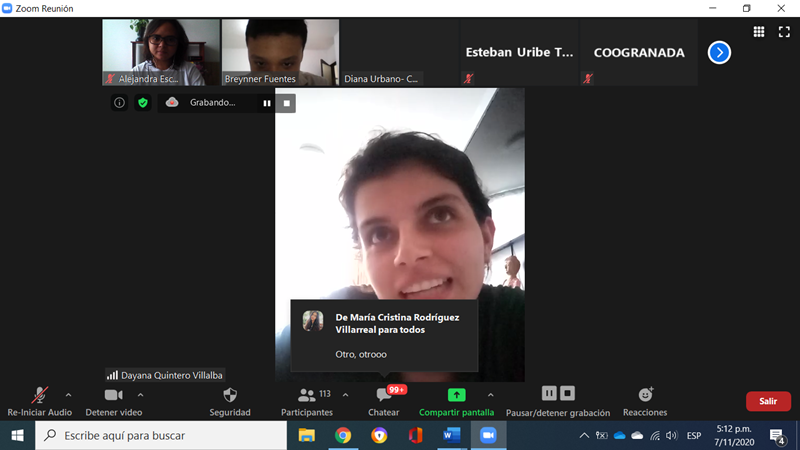Screen dimensions: 800x450
Task: Select Esteban Uribe T... participant tile
Action: click(x=519, y=52)
